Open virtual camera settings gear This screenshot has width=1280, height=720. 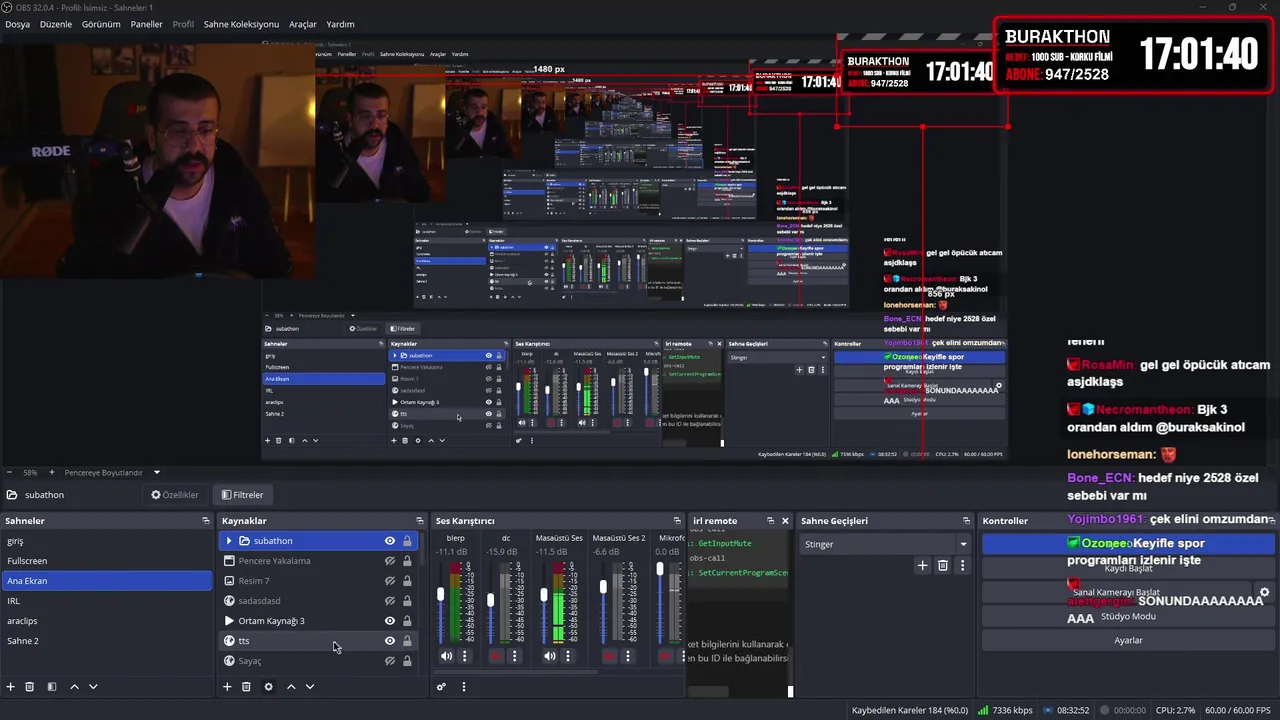tap(1264, 592)
